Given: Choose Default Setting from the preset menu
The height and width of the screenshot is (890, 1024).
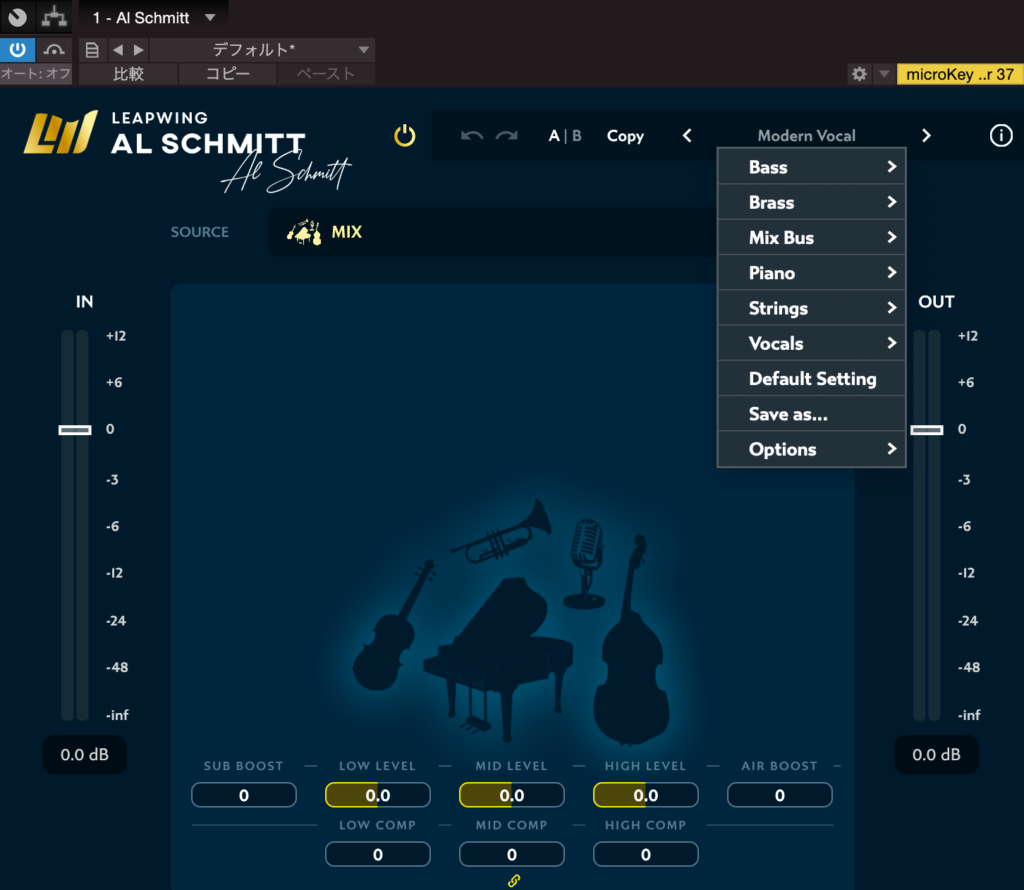Looking at the screenshot, I should 811,379.
